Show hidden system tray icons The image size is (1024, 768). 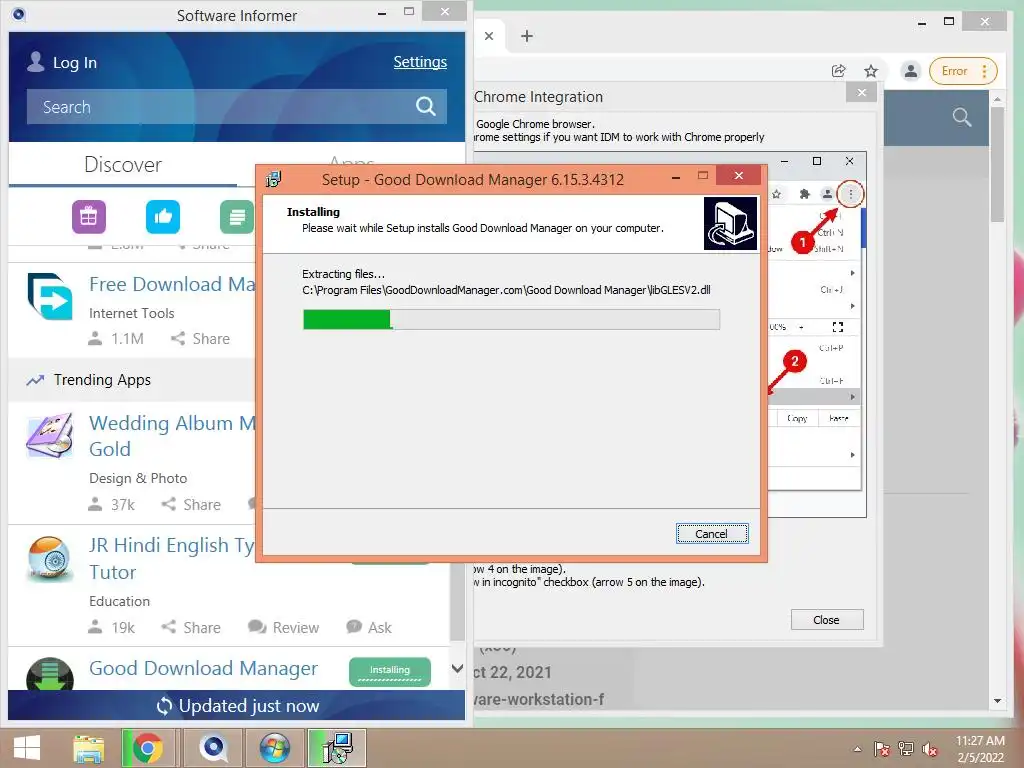(x=857, y=749)
